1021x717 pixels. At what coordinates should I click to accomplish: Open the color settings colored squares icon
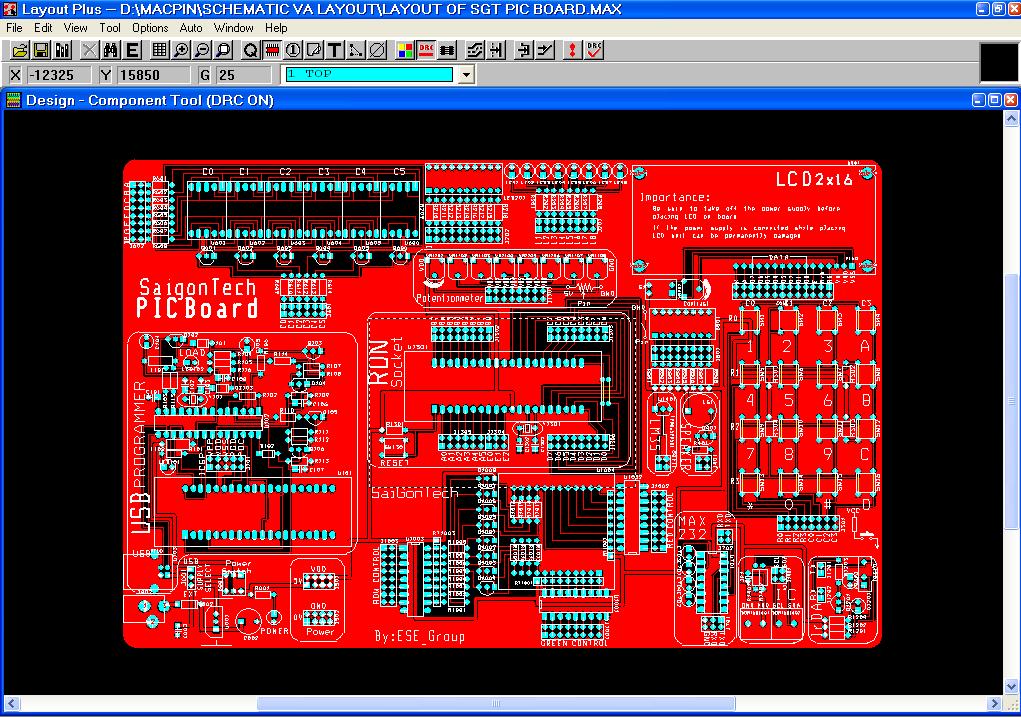[405, 50]
